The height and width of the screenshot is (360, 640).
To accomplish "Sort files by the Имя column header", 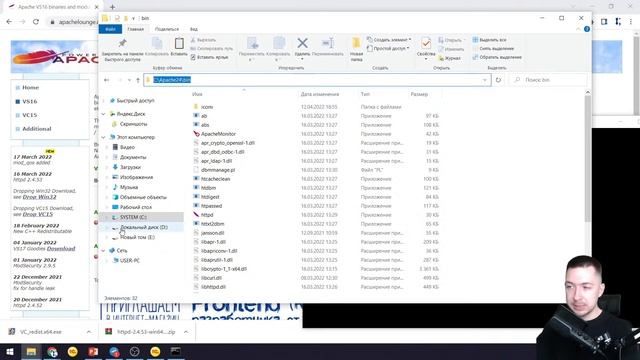I will click(x=197, y=94).
